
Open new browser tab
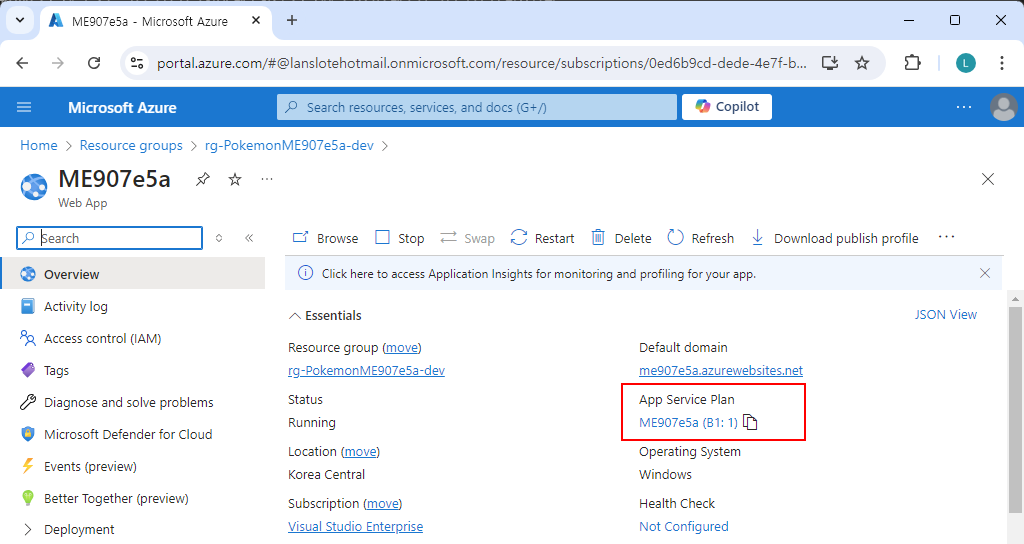292,20
